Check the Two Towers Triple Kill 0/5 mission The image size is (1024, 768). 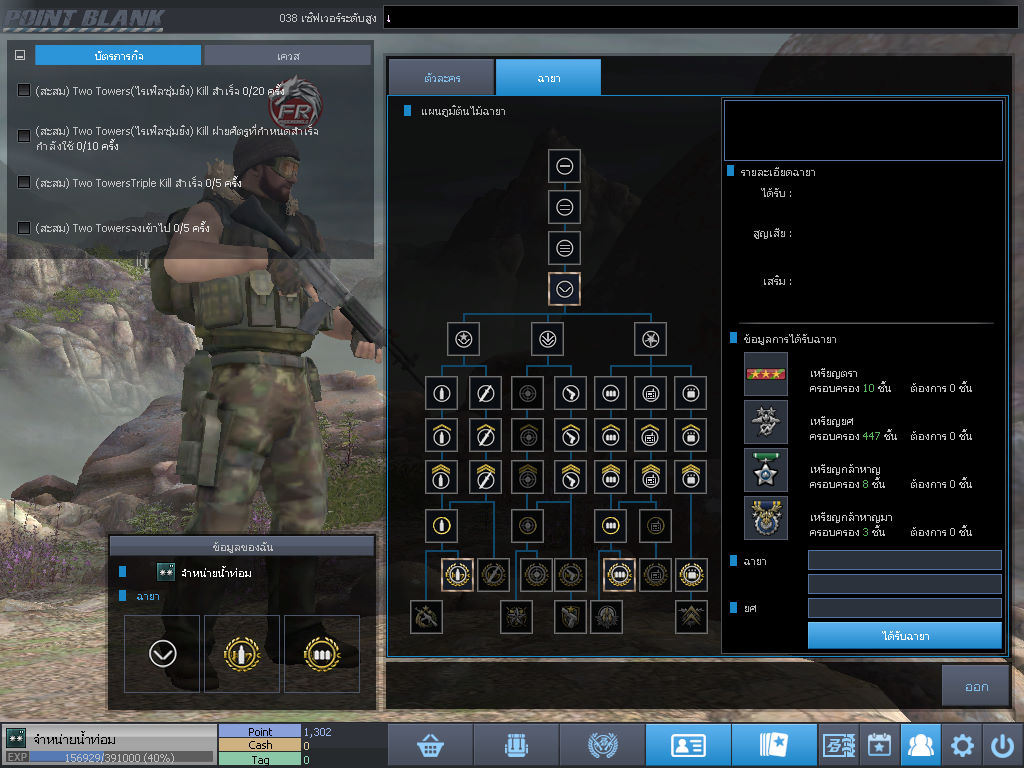tap(24, 182)
